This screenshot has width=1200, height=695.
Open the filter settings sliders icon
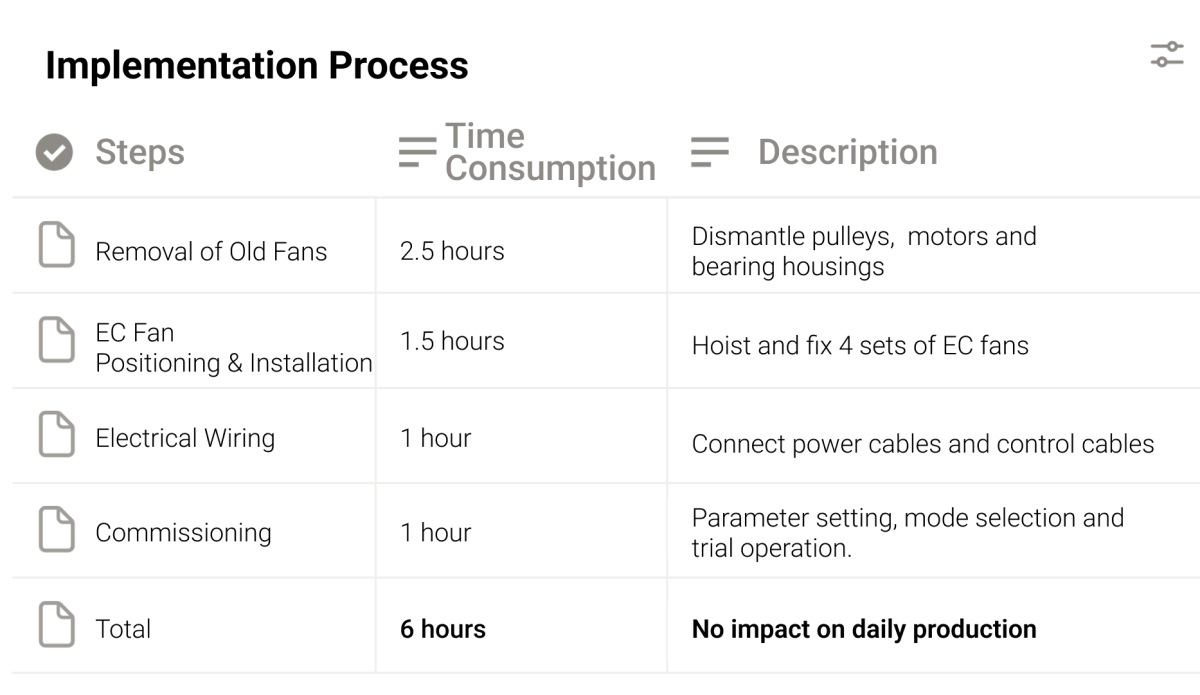[x=1167, y=55]
